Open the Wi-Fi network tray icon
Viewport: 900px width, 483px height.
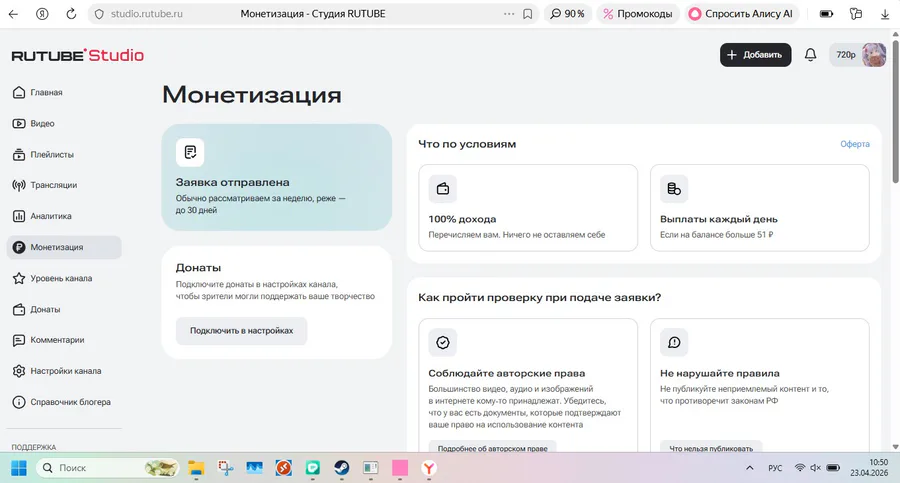[800, 468]
